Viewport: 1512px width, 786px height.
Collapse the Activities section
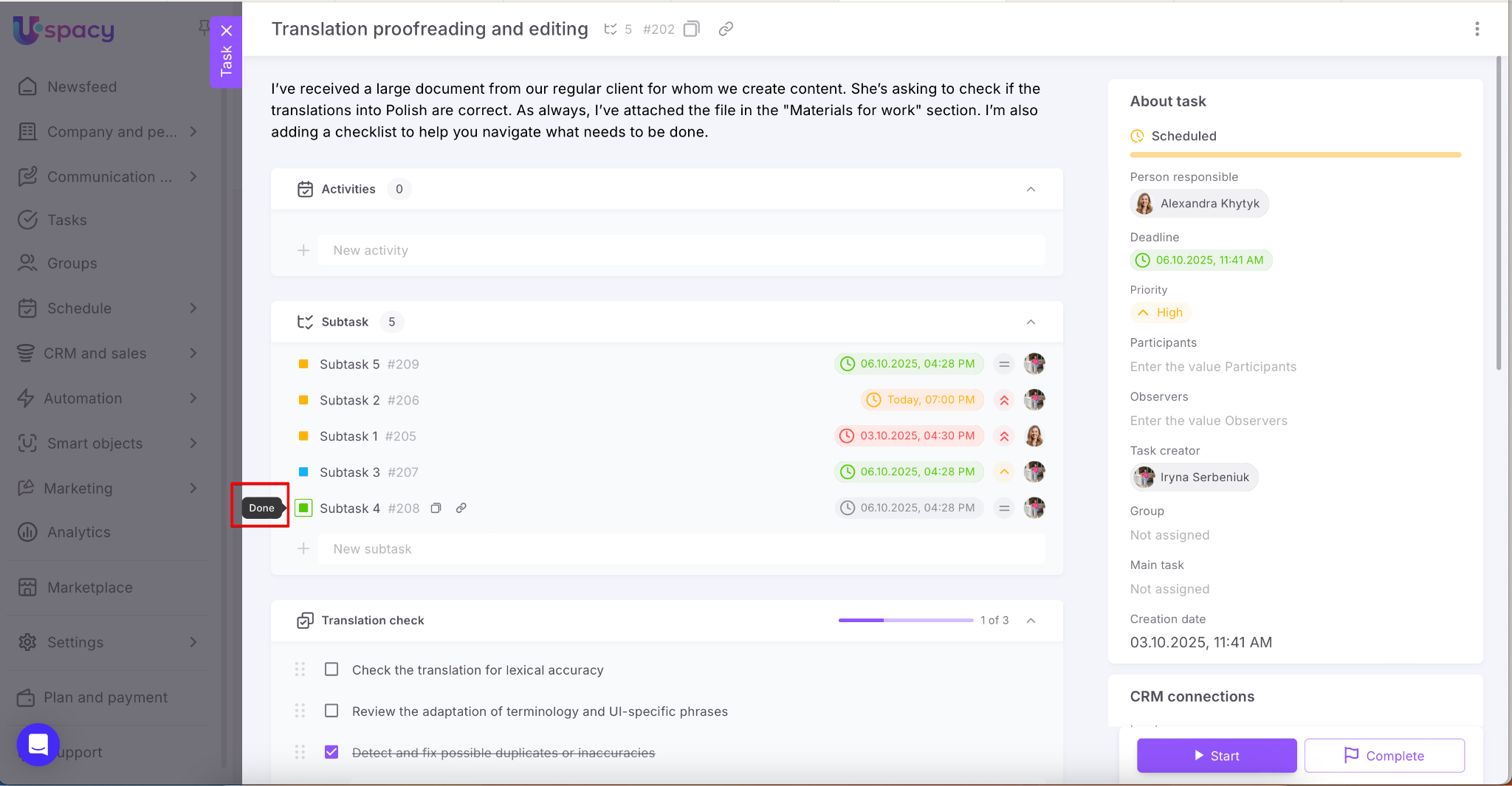coord(1031,189)
